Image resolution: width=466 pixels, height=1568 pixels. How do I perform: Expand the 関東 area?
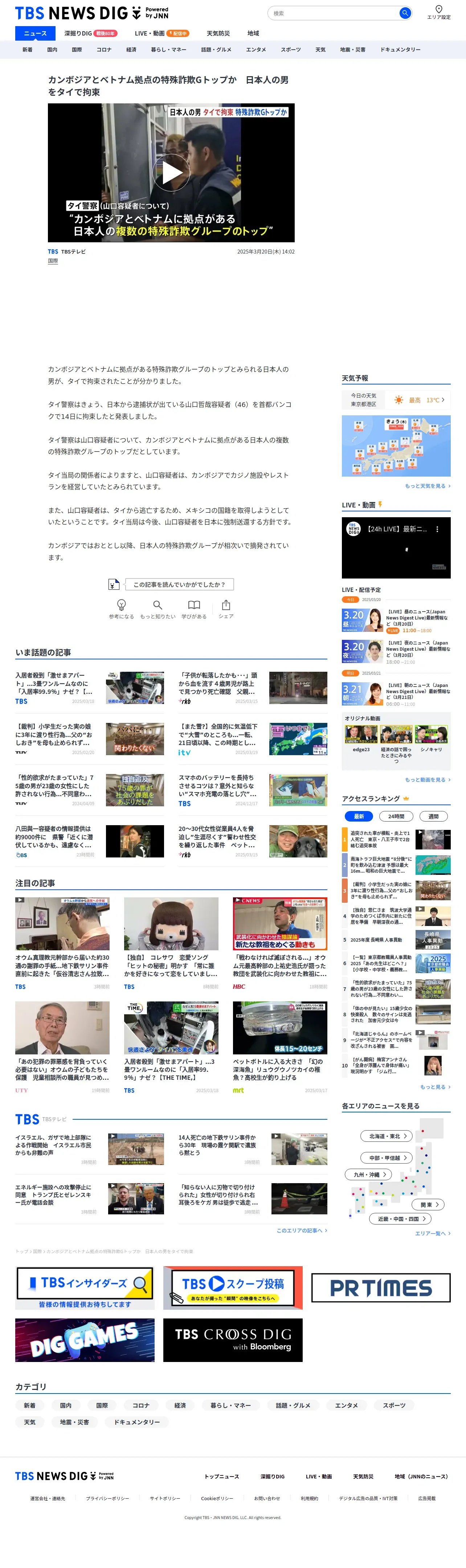click(428, 1204)
